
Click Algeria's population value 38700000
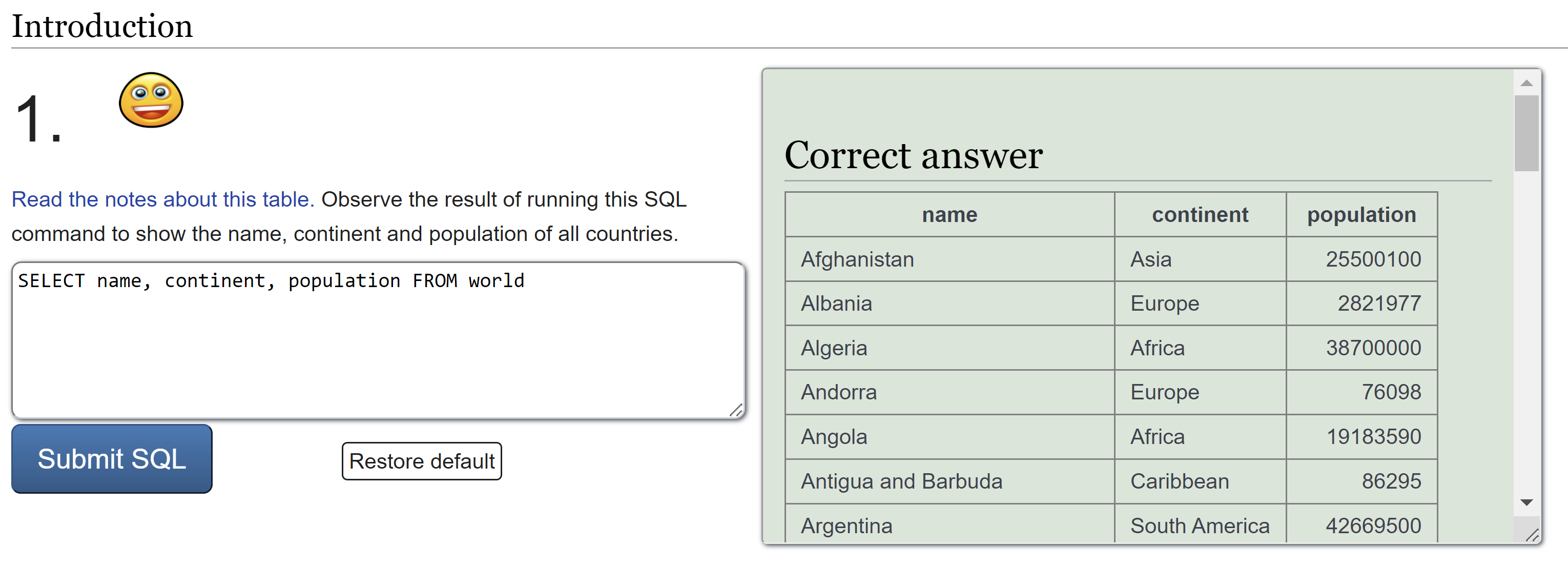[1373, 348]
